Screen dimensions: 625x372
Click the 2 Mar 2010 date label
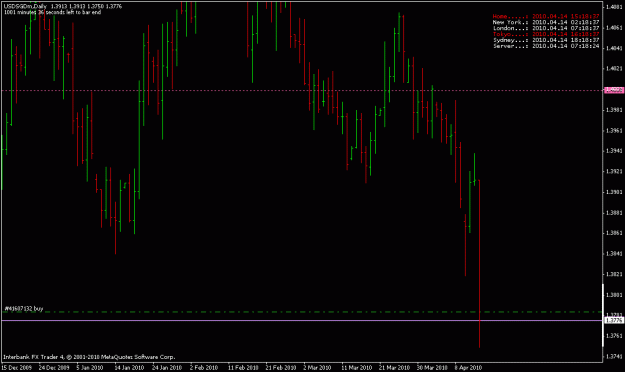point(317,368)
